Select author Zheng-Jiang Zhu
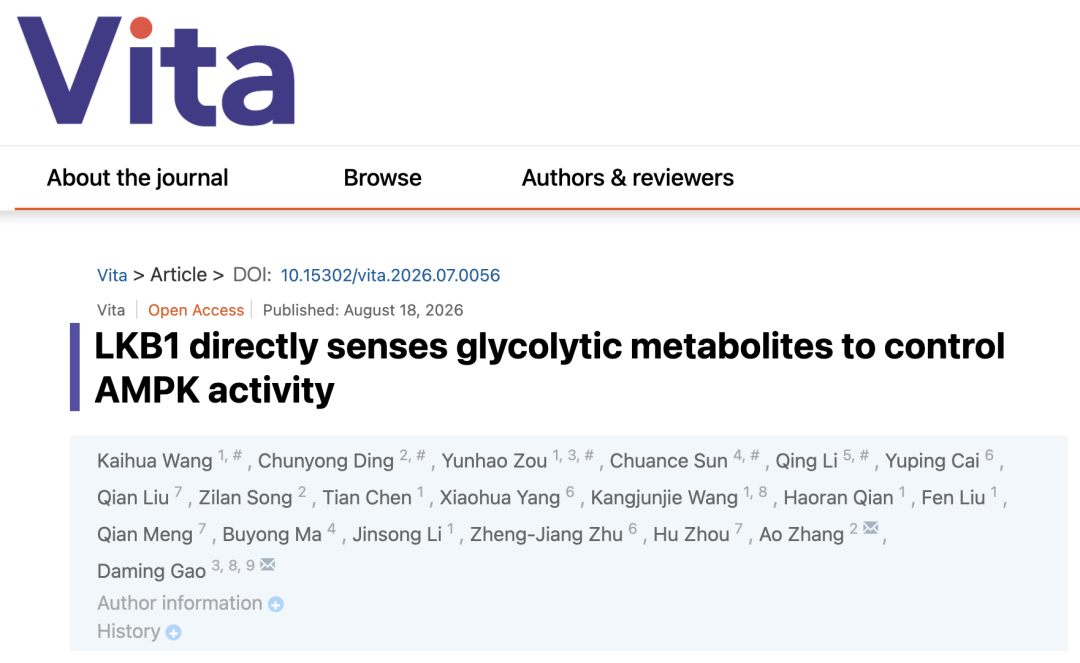Image resolution: width=1080 pixels, height=663 pixels. (546, 535)
